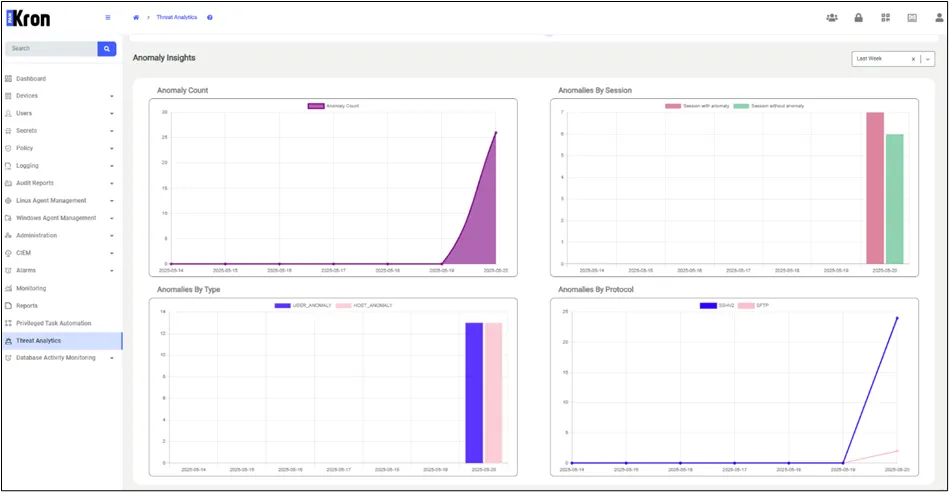Click the Policy shield icon
This screenshot has height=492, width=949.
click(x=8, y=148)
